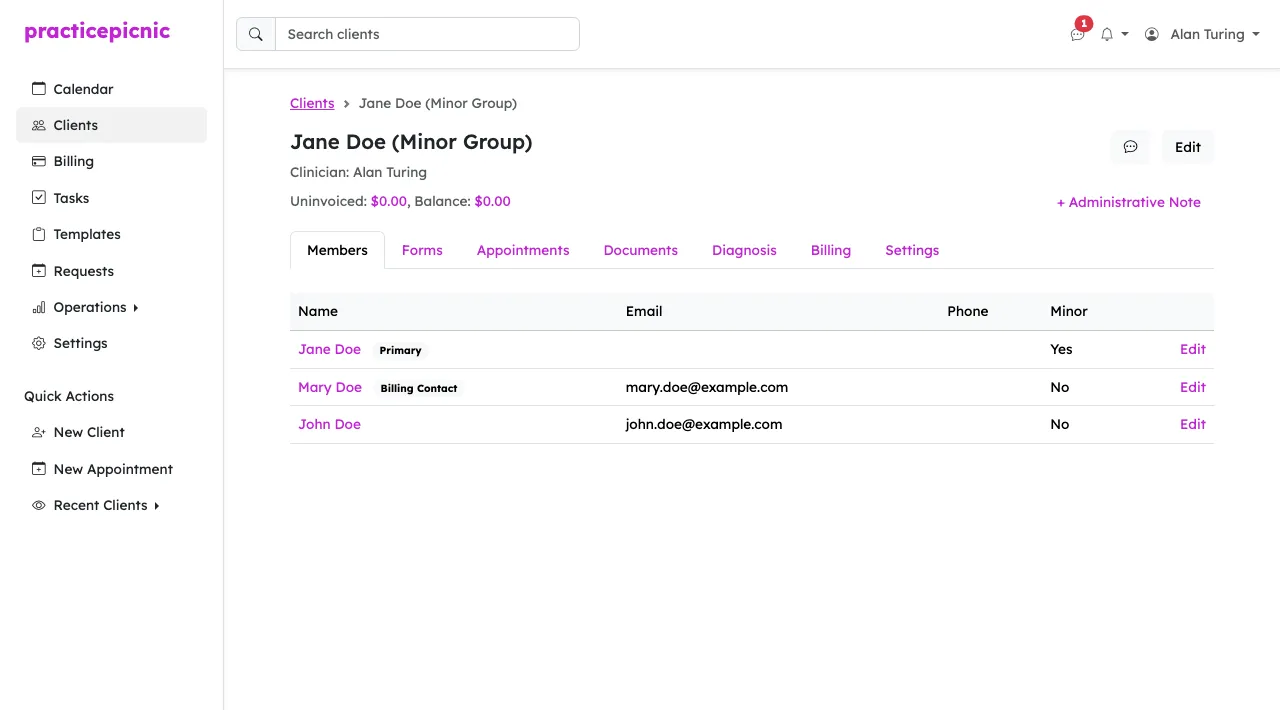This screenshot has height=710, width=1280.
Task: Open Requests from the sidebar menu
Action: 111,271
